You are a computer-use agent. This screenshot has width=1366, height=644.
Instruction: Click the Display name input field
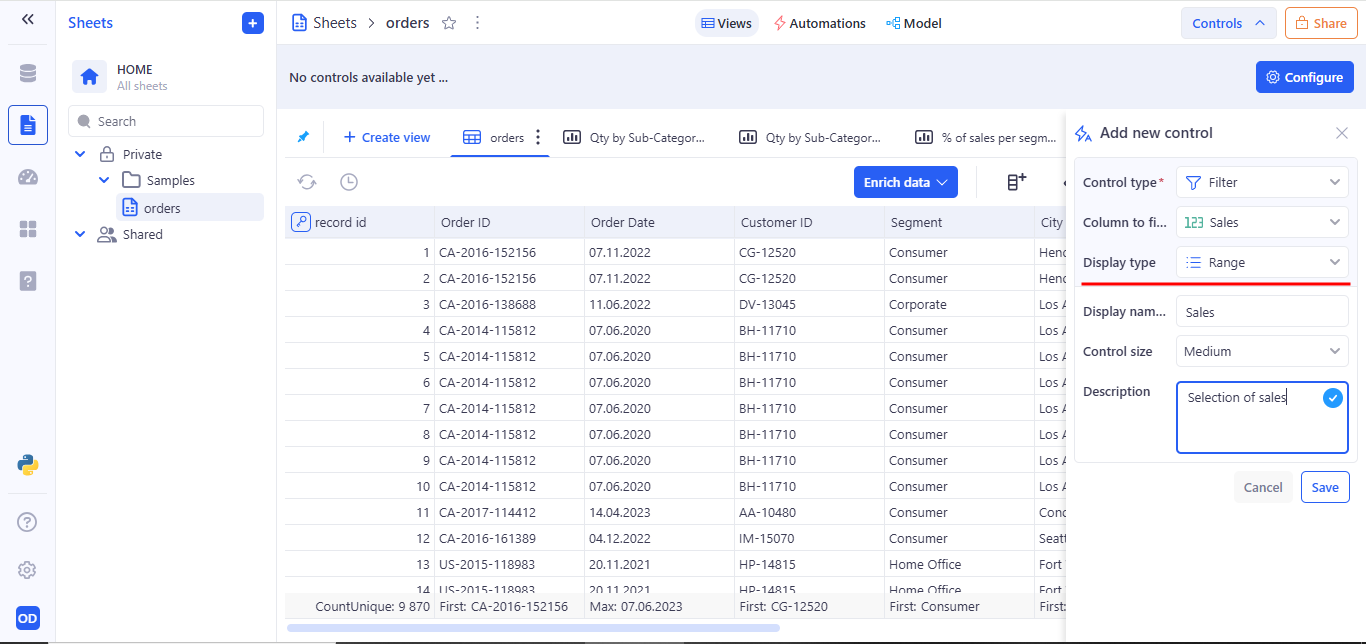[1262, 311]
